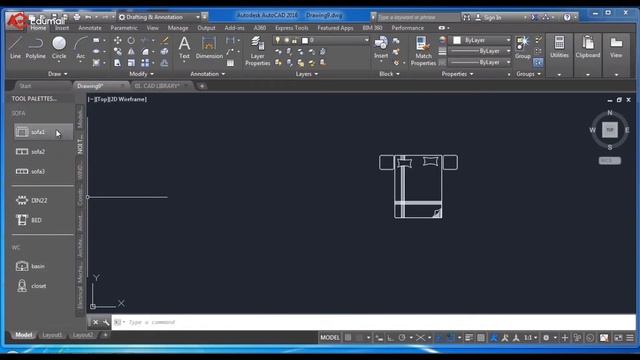
Task: Expand the Block panel
Action: pyautogui.click(x=389, y=74)
